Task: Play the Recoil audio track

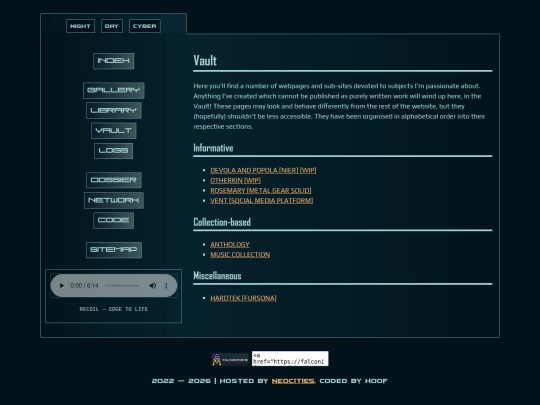Action: [x=62, y=285]
